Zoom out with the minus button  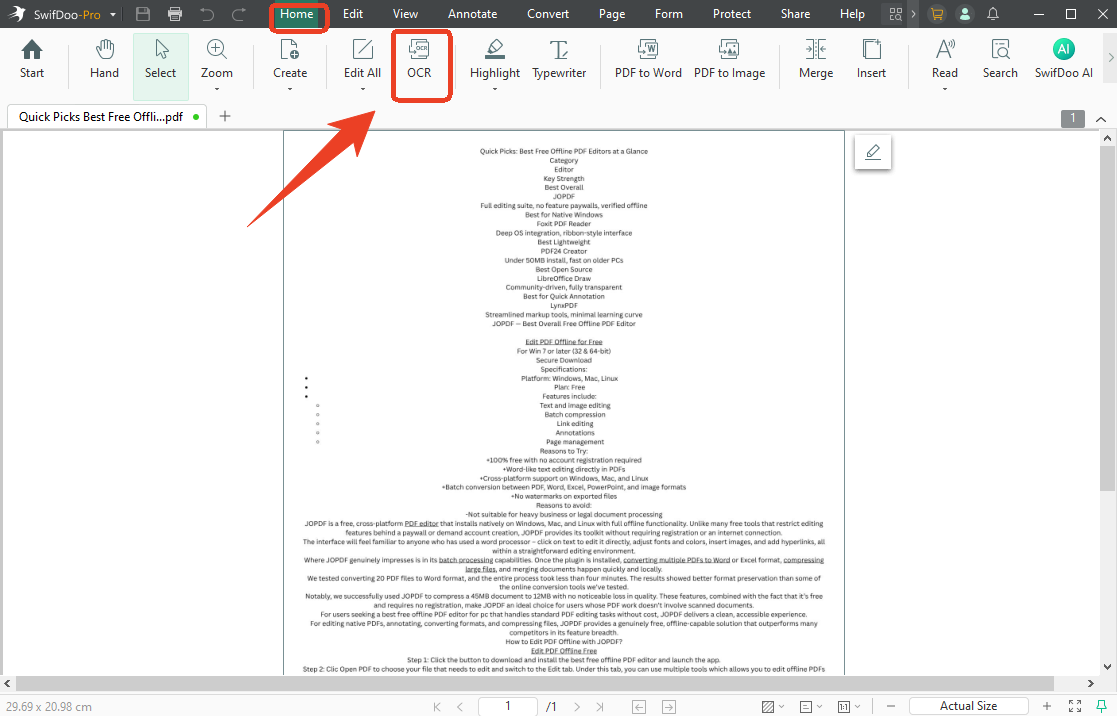point(890,707)
